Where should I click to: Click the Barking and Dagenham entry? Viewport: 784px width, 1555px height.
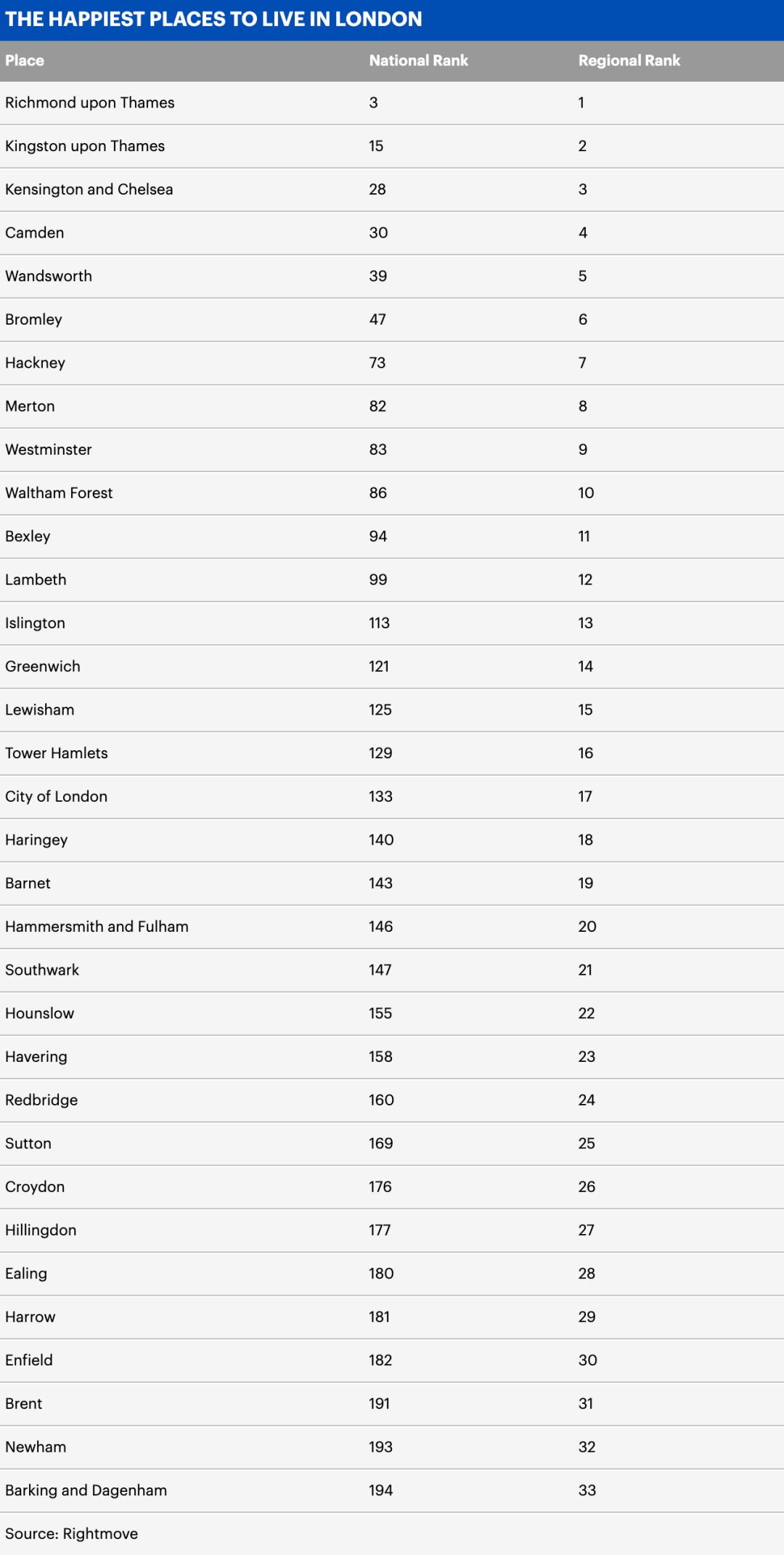[86, 1490]
